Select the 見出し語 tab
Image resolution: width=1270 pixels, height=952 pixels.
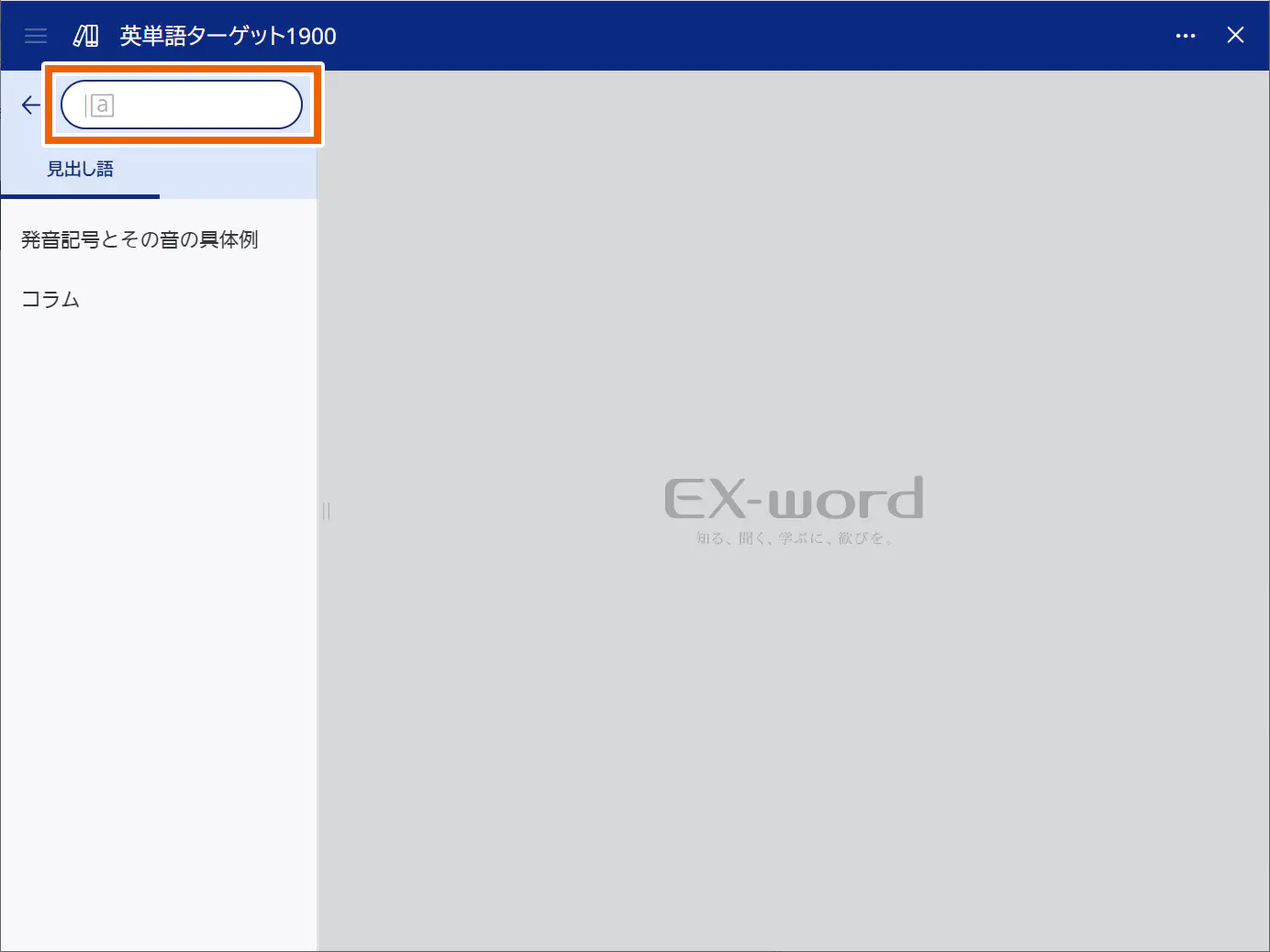coord(80,170)
